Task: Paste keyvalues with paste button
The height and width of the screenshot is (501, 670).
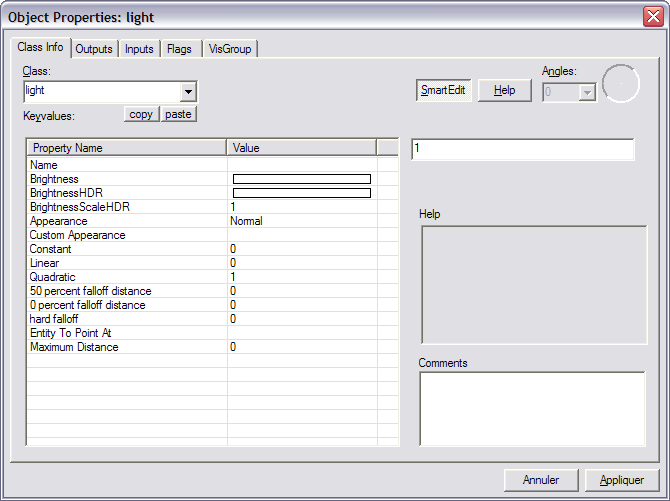Action: (178, 114)
